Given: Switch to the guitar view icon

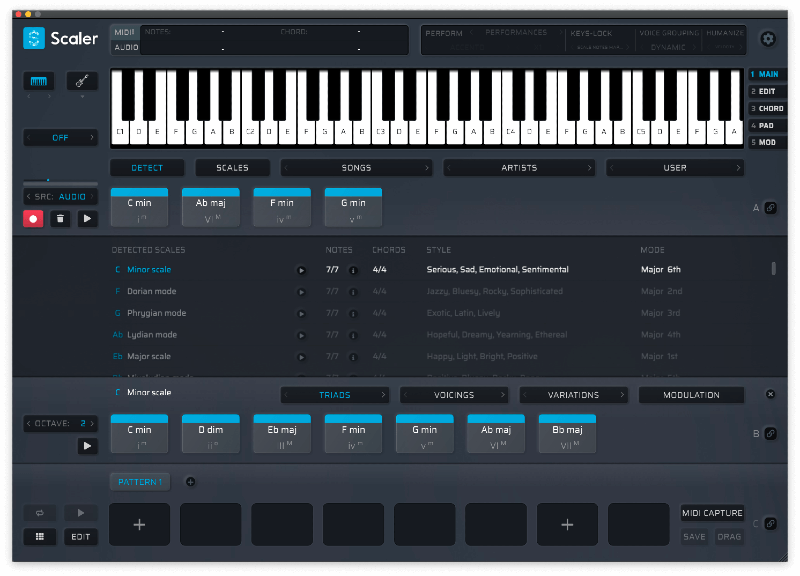Looking at the screenshot, I should [82, 81].
